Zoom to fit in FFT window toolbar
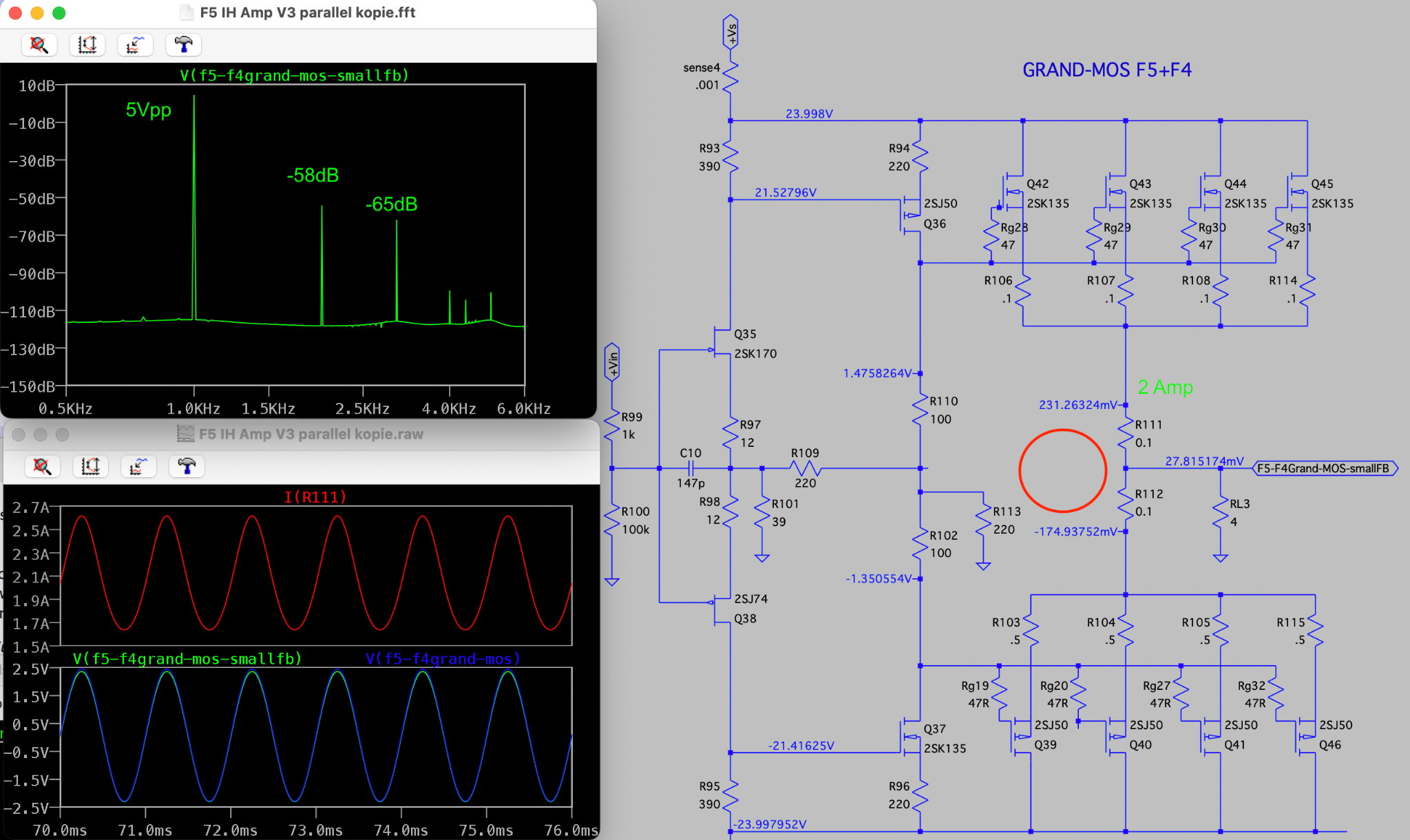This screenshot has height=840, width=1410. [x=39, y=45]
